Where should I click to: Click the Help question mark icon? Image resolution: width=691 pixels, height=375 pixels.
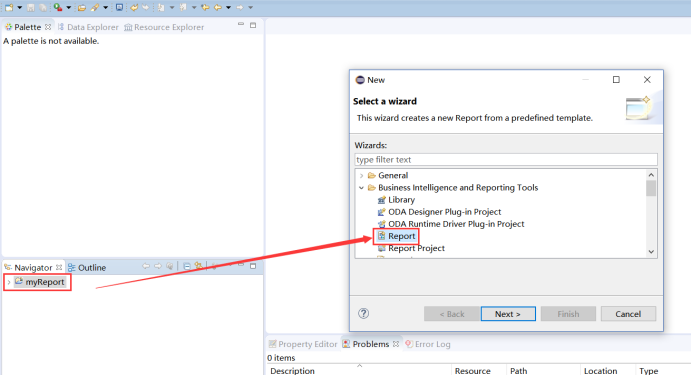click(x=364, y=313)
